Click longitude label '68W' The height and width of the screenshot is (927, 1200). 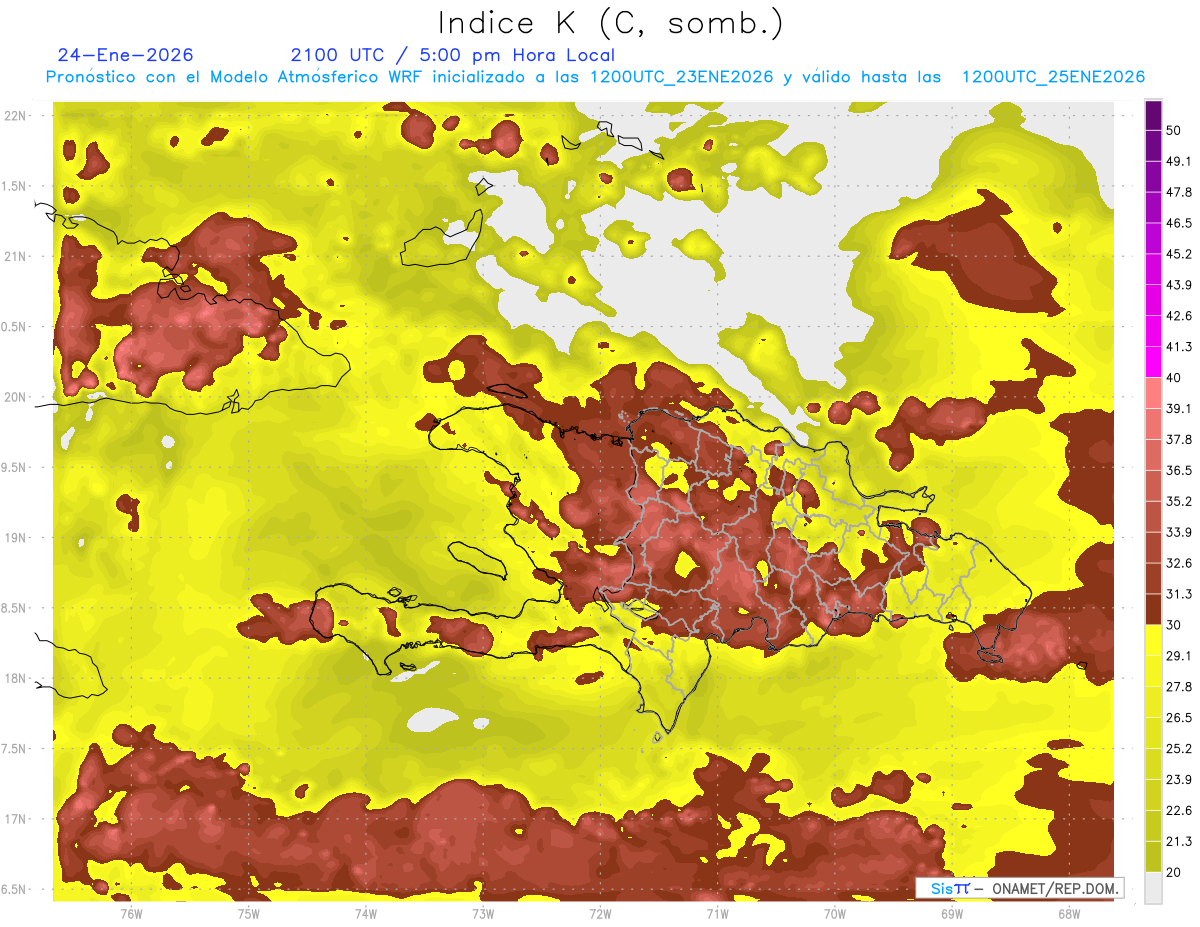click(1069, 914)
